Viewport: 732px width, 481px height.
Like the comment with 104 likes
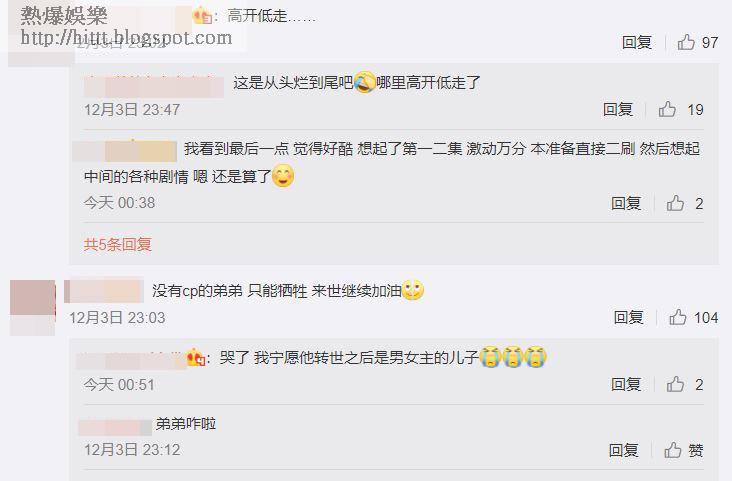(x=678, y=318)
